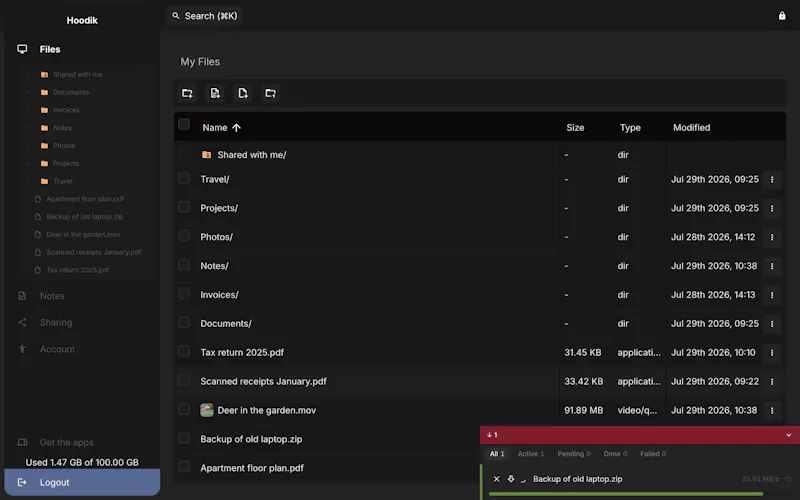Expand Documents folder in sidebar tree
This screenshot has height=500, width=800.
coord(29,92)
